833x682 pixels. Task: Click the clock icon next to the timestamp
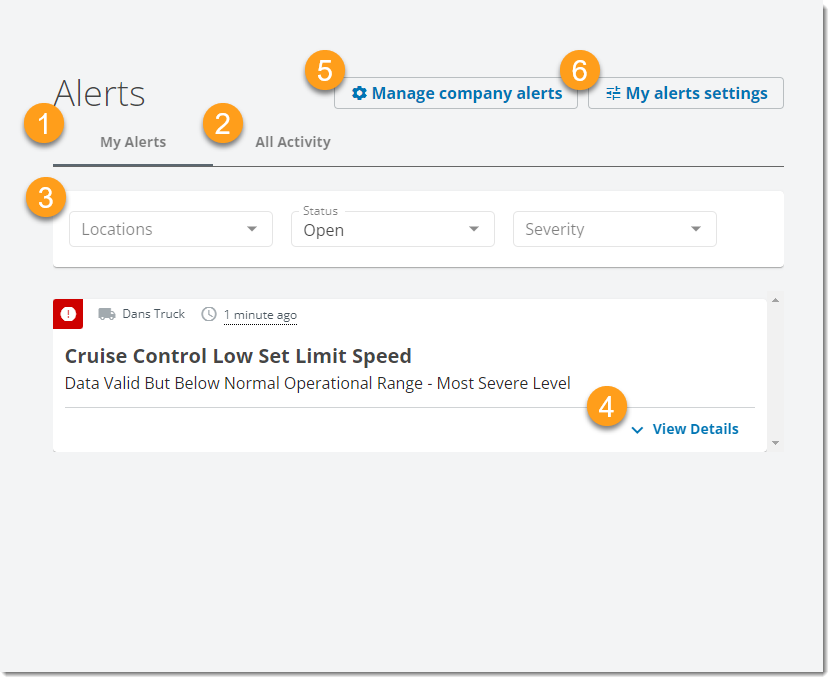pos(209,314)
